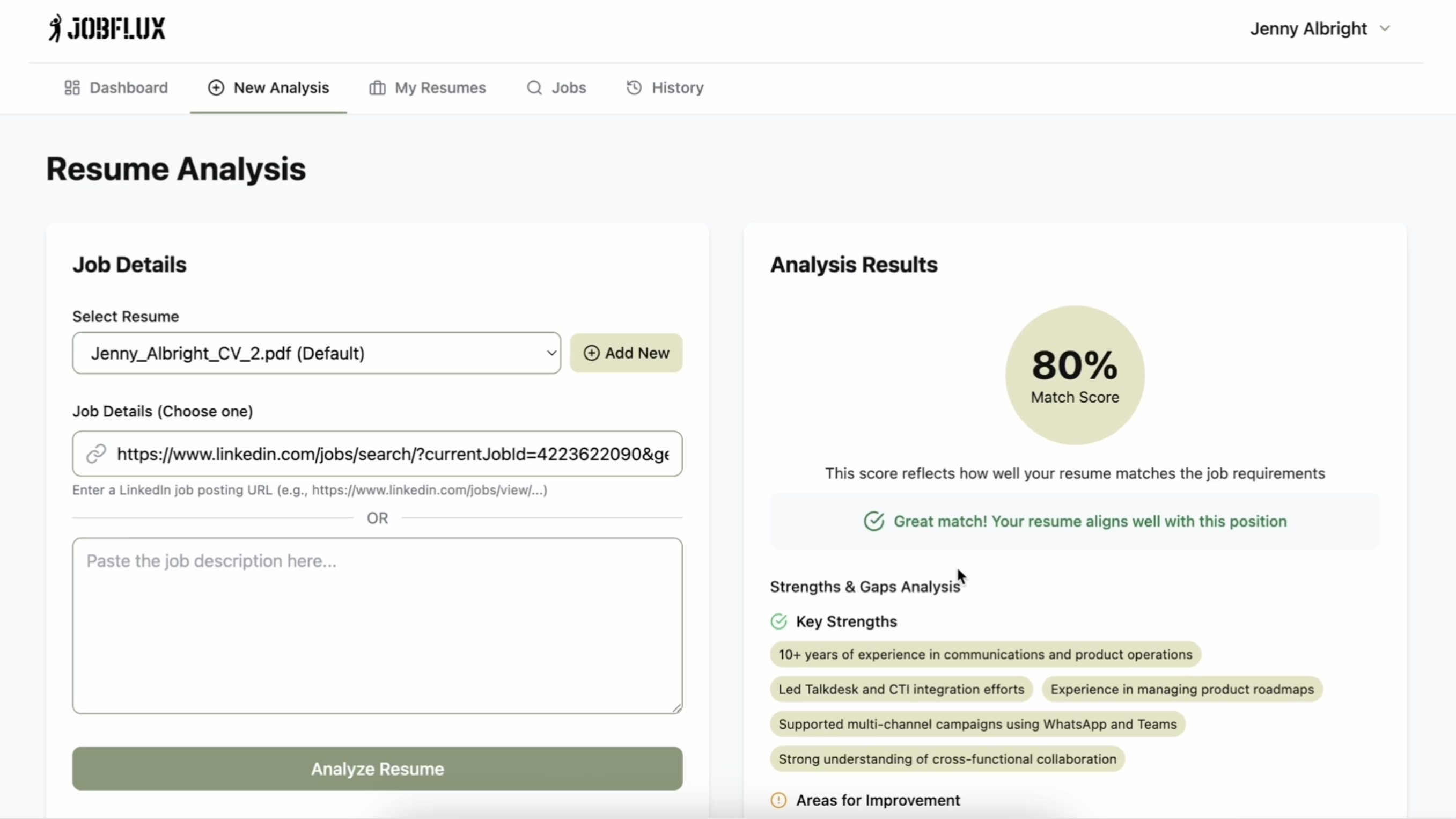The height and width of the screenshot is (819, 1456).
Task: Click the History clock icon
Action: [x=634, y=87]
